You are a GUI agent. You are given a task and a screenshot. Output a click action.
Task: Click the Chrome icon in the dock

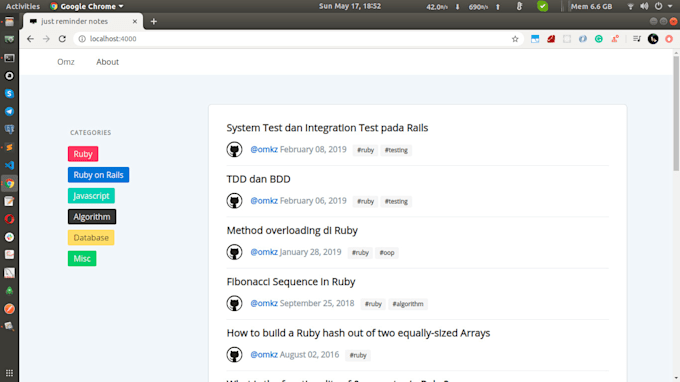coord(9,183)
